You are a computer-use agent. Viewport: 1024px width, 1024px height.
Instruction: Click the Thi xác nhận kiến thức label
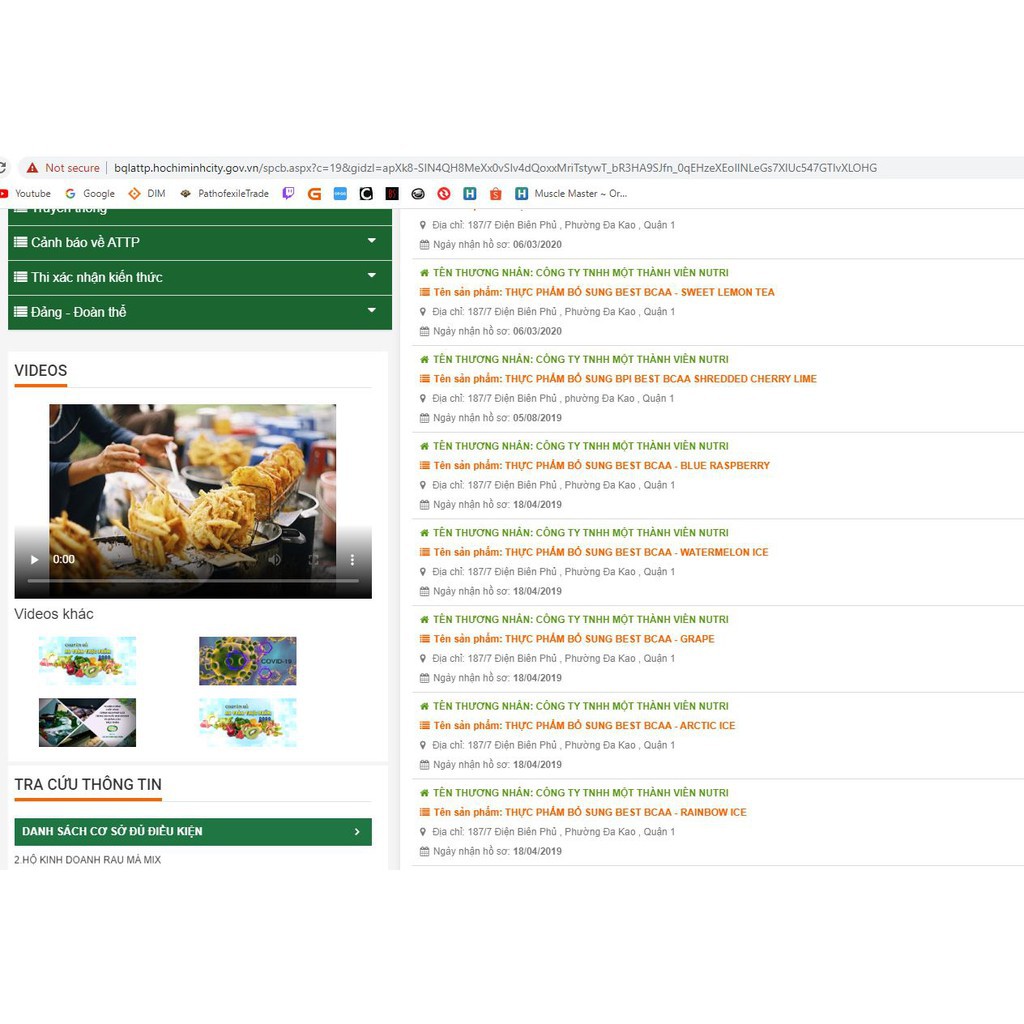[97, 277]
